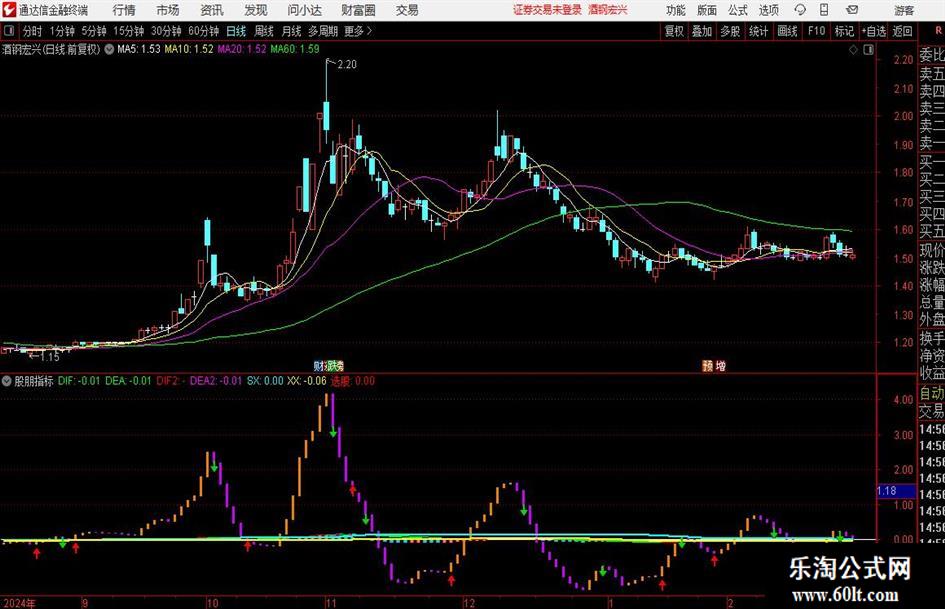Open the 发现 menu
Viewport: 945px width, 609px height.
point(256,10)
